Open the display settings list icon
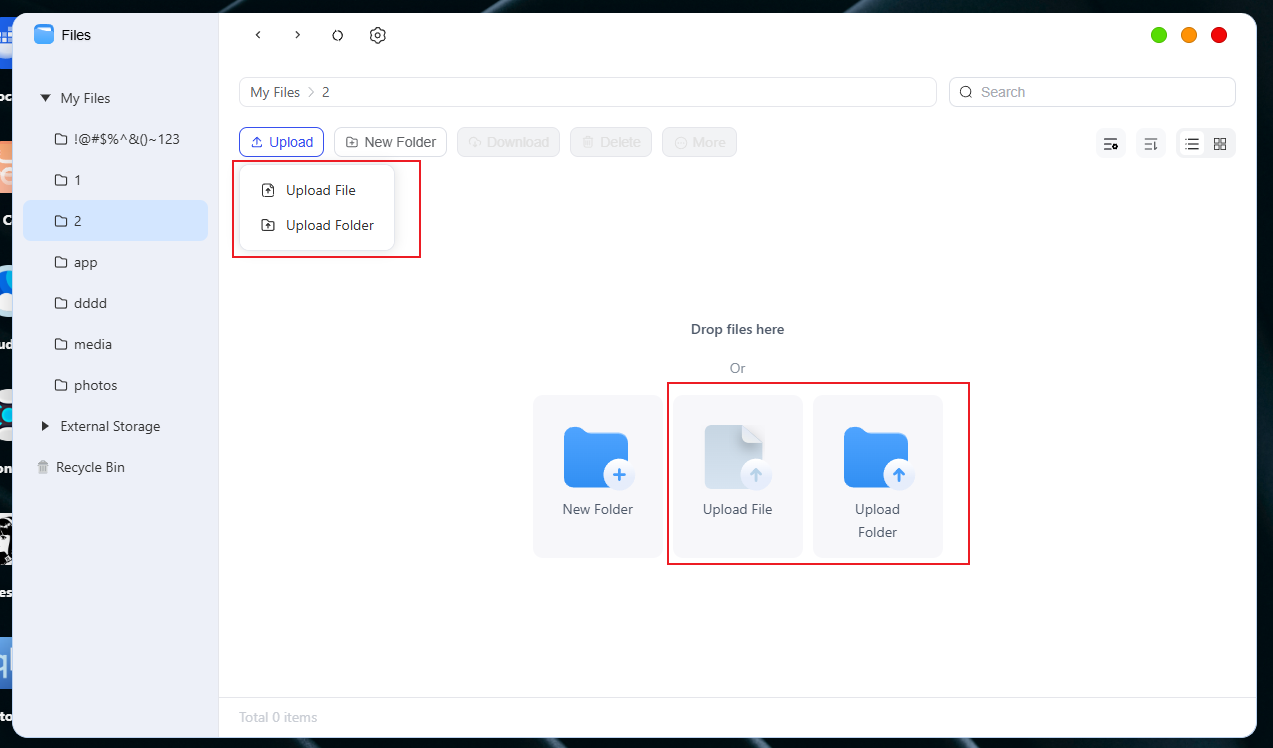This screenshot has height=748, width=1273. (1111, 143)
